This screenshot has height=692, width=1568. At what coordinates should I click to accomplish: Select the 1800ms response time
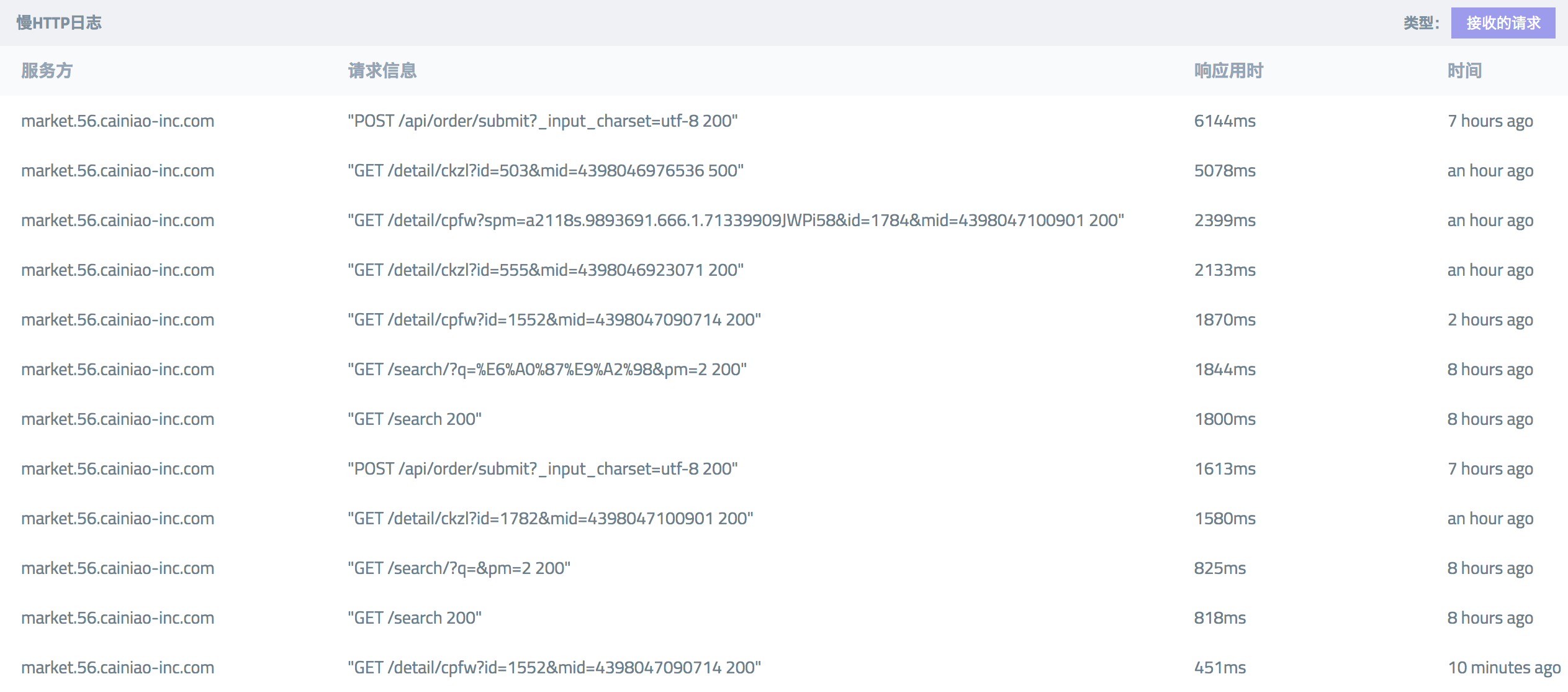[x=1225, y=419]
